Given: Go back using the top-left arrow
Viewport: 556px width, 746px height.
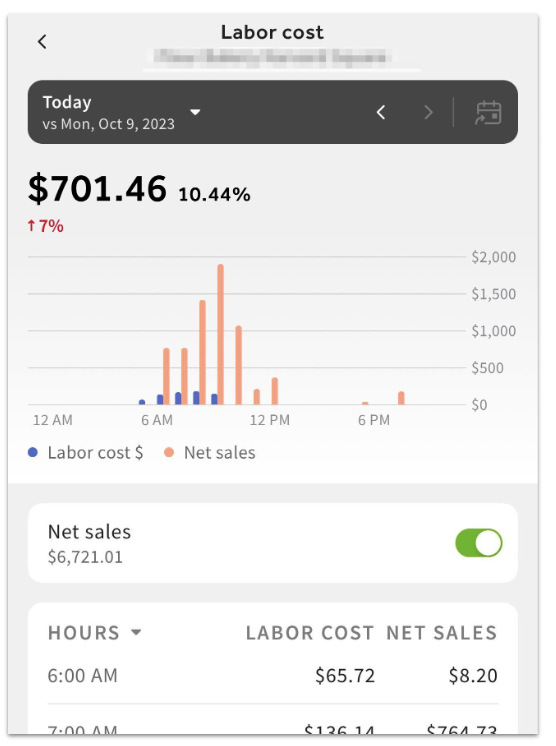Looking at the screenshot, I should coord(42,42).
